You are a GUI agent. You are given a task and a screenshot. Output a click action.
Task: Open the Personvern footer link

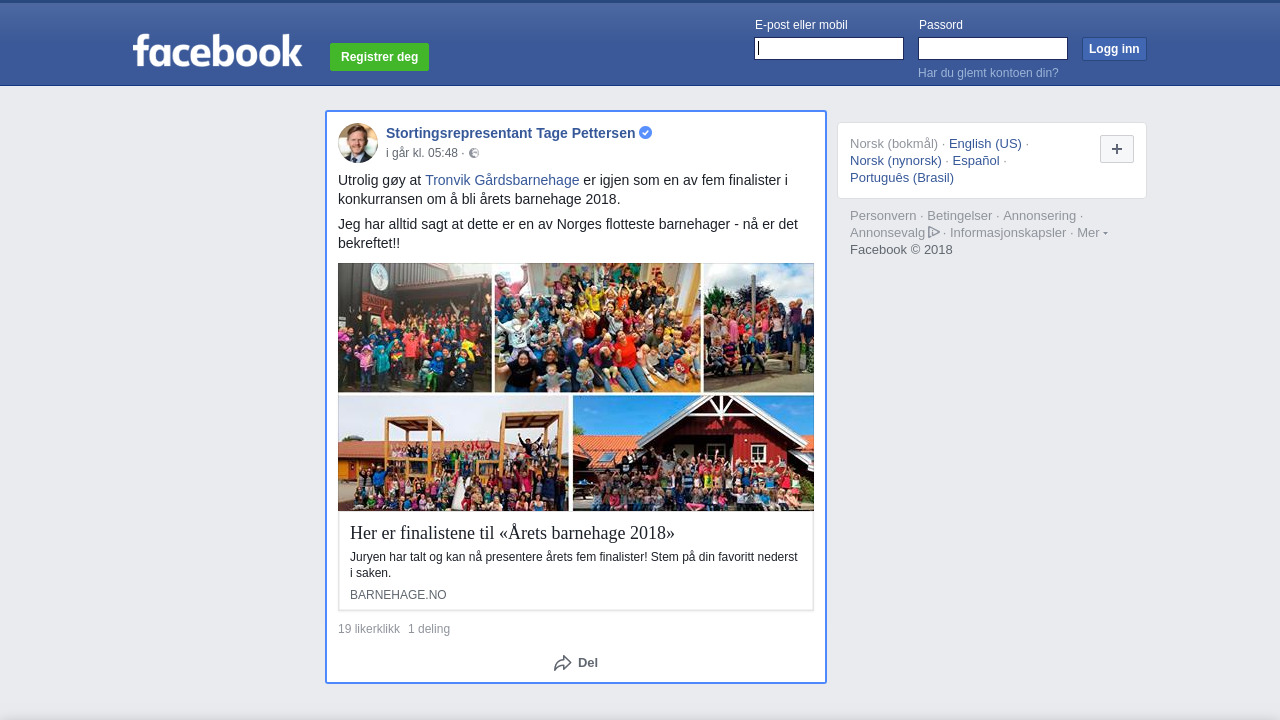pos(883,215)
